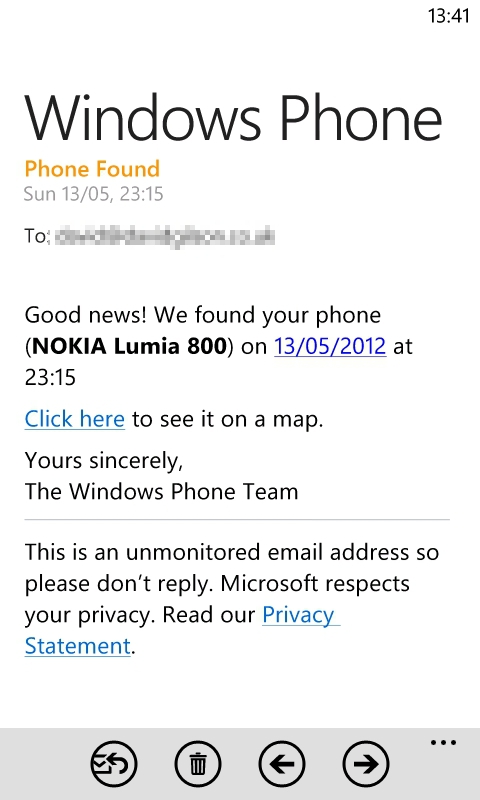
Task: Open the 'Privacy' link text
Action: pyautogui.click(x=301, y=615)
